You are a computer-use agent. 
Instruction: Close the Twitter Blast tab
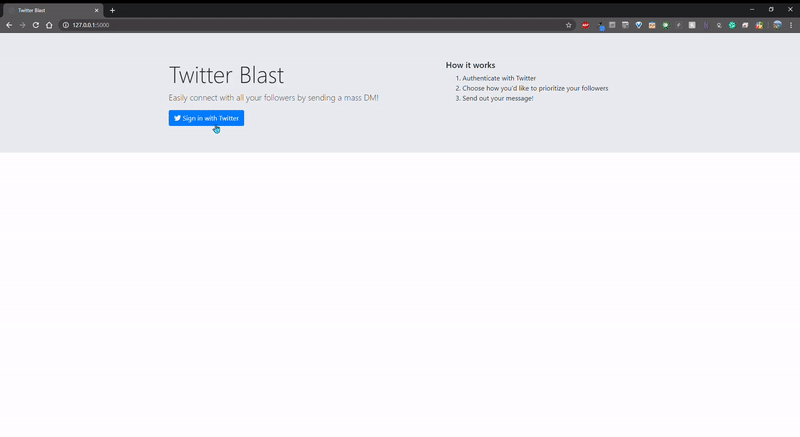(96, 10)
